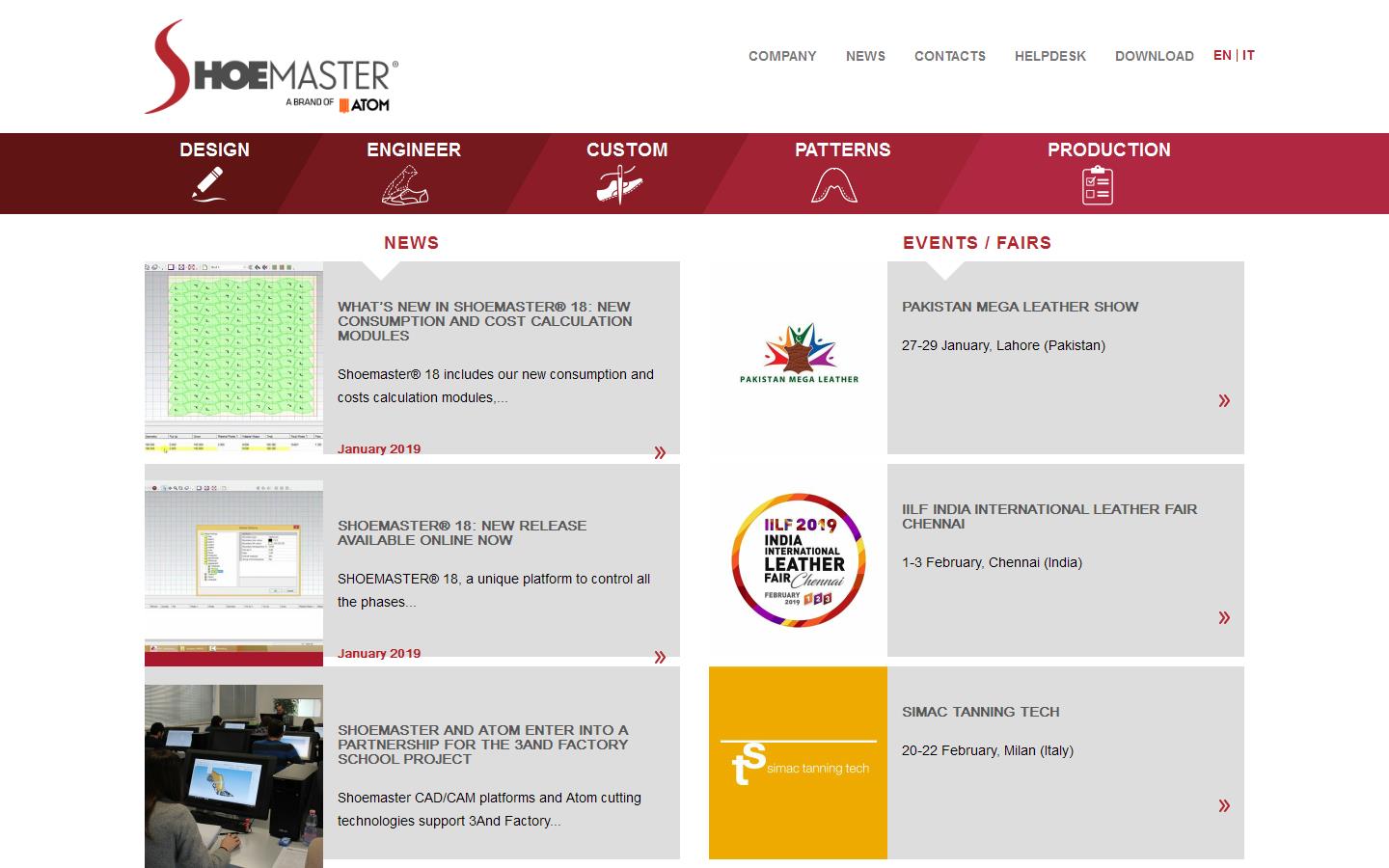This screenshot has height=868, width=1389.
Task: Read What's New in Shoemaster 18 article
Action: (485, 321)
